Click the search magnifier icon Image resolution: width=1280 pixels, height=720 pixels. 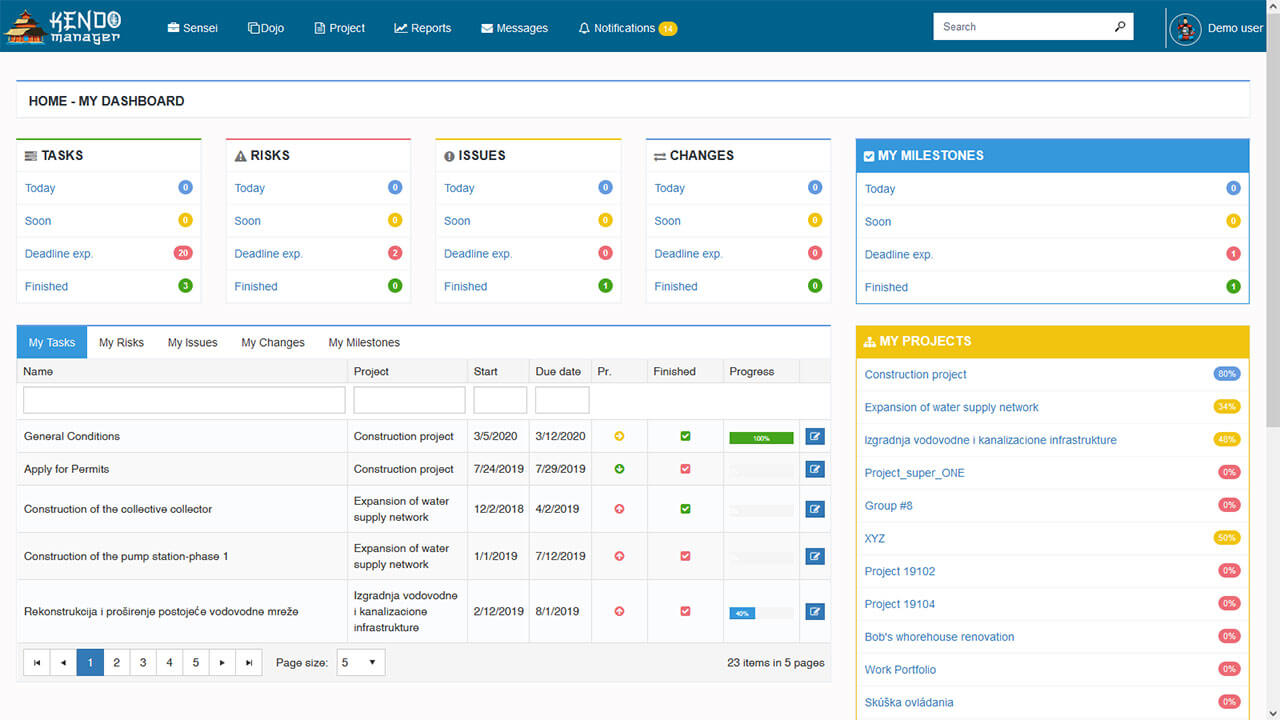[x=1120, y=27]
